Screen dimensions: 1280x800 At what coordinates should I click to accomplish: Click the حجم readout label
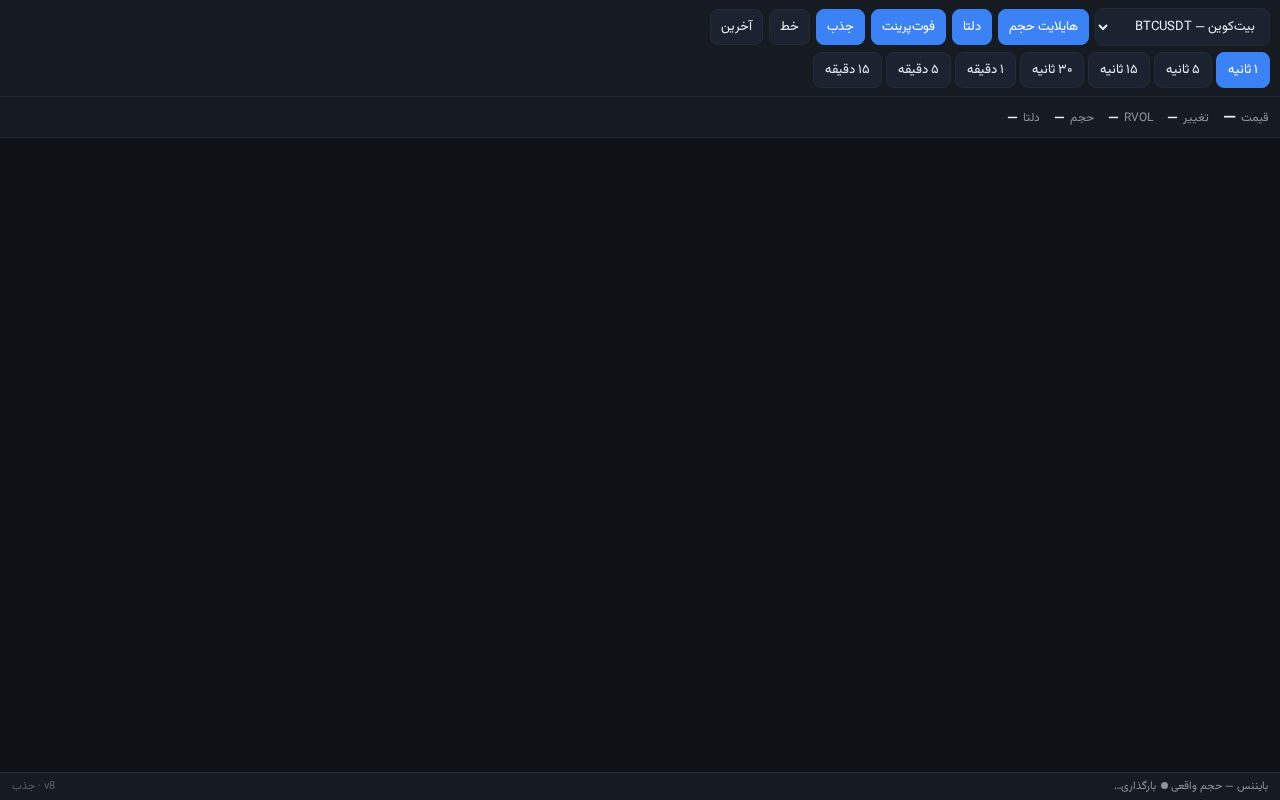[1082, 118]
